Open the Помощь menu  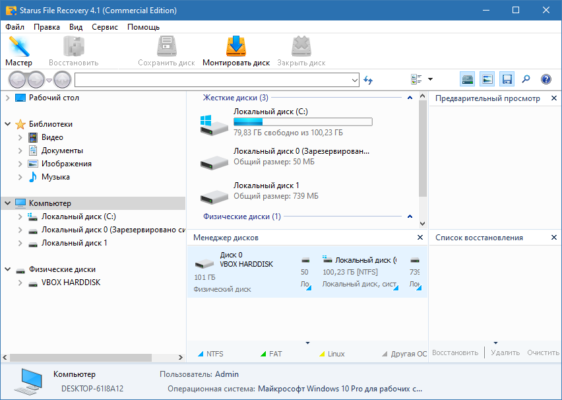[x=143, y=27]
